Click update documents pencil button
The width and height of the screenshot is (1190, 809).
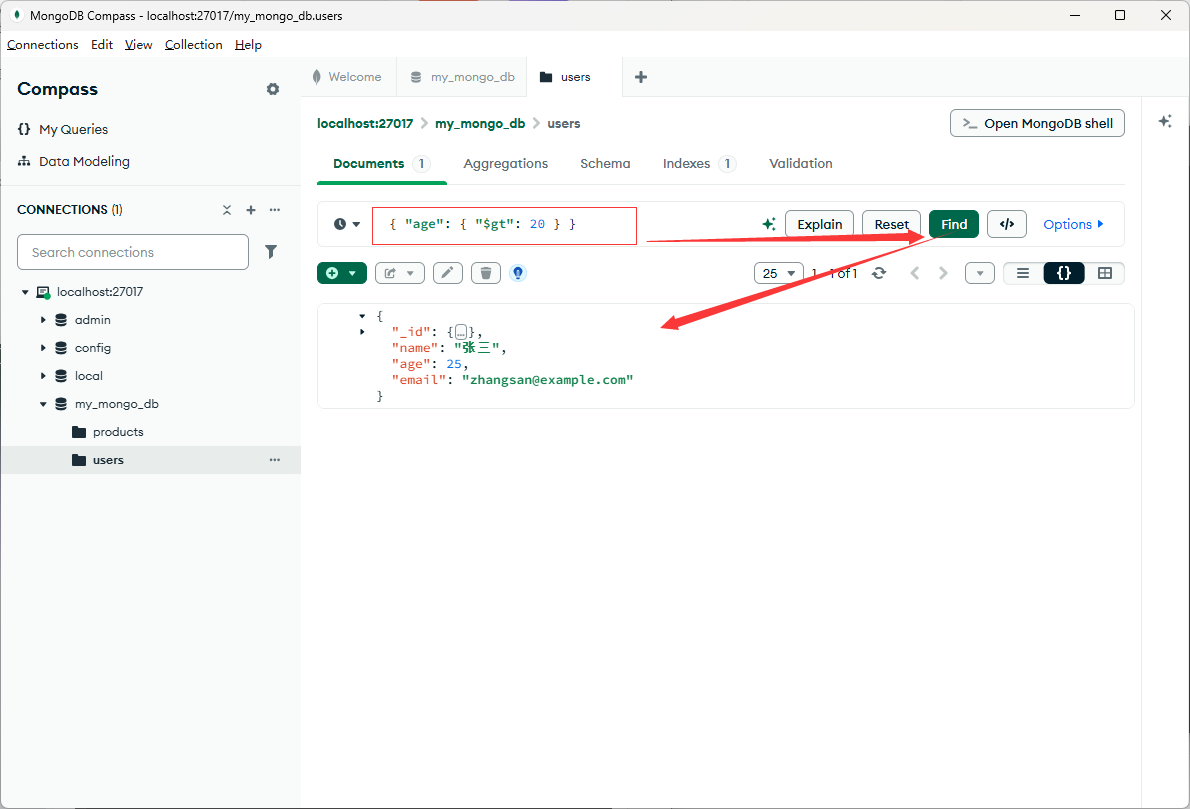(448, 273)
